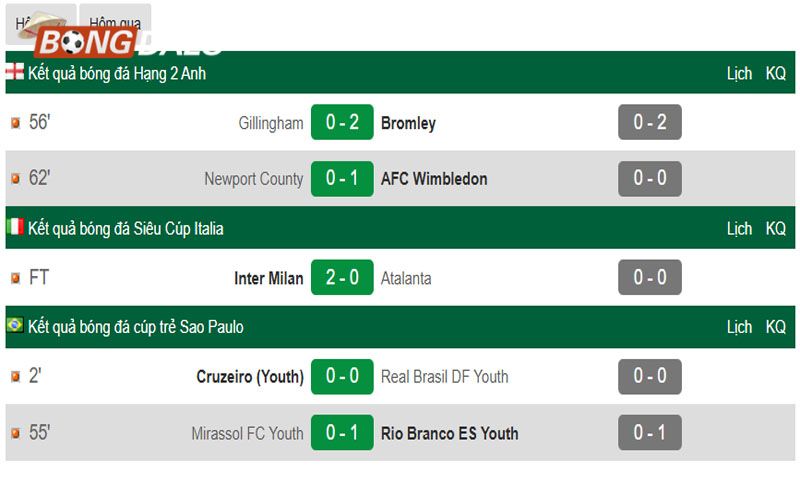The height and width of the screenshot is (500, 800).
Task: Switch to the Hôm qua tab
Action: point(115,23)
